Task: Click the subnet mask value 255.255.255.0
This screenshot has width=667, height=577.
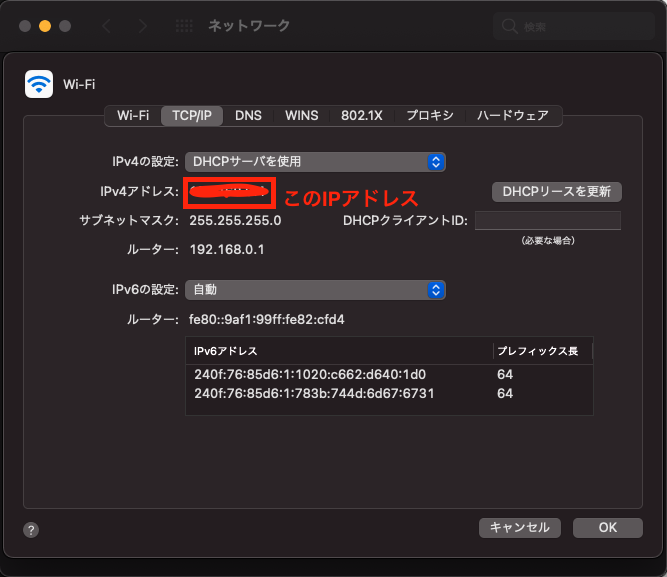Action: point(235,220)
